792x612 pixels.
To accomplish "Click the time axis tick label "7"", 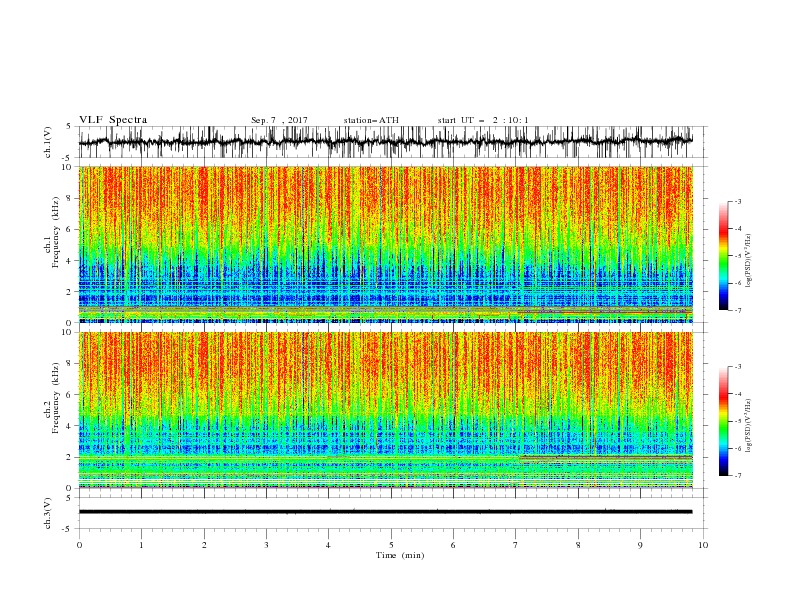I will 516,545.
